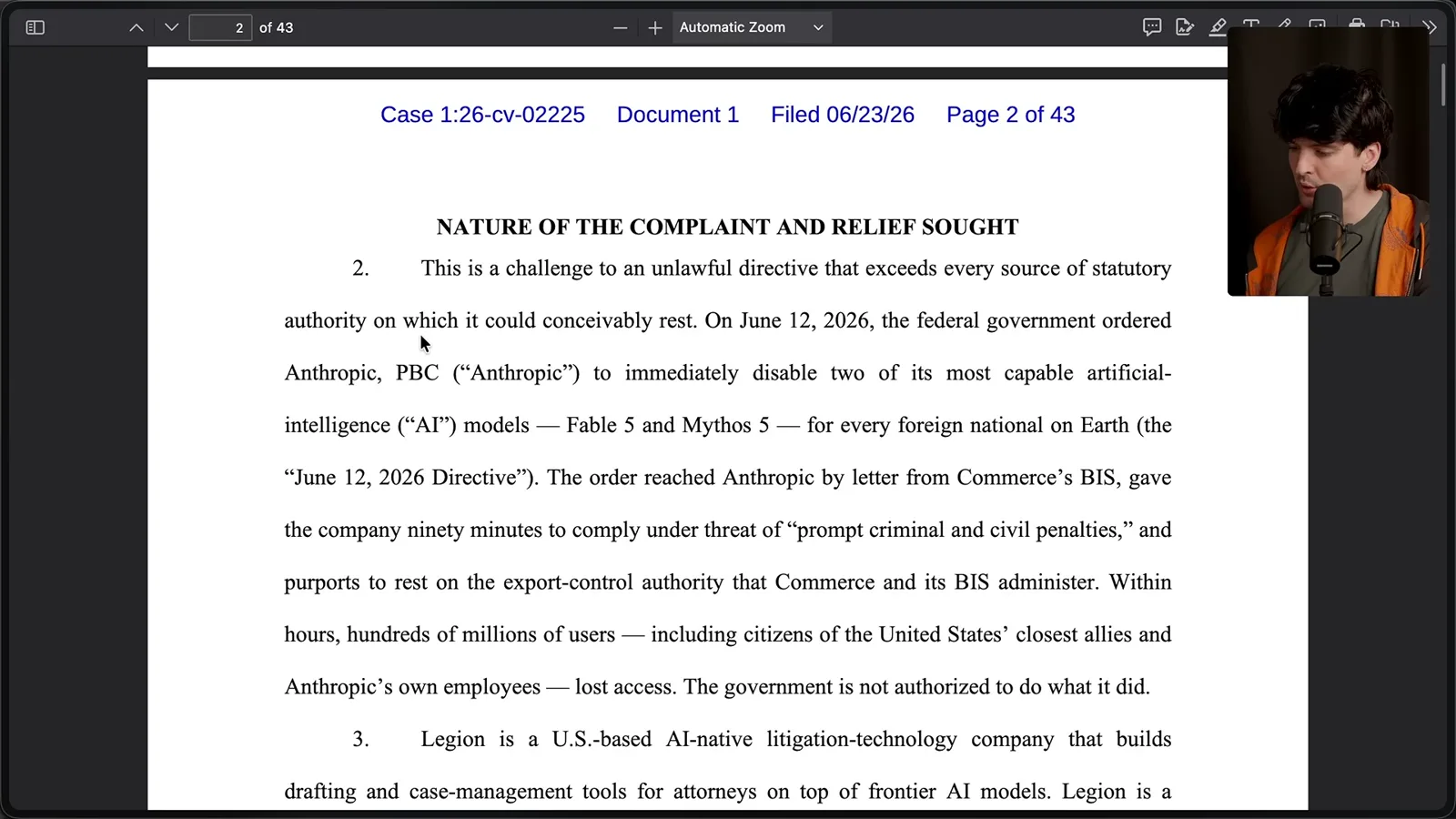This screenshot has height=819, width=1456.
Task: Select the add text tool
Action: pos(1251,23)
